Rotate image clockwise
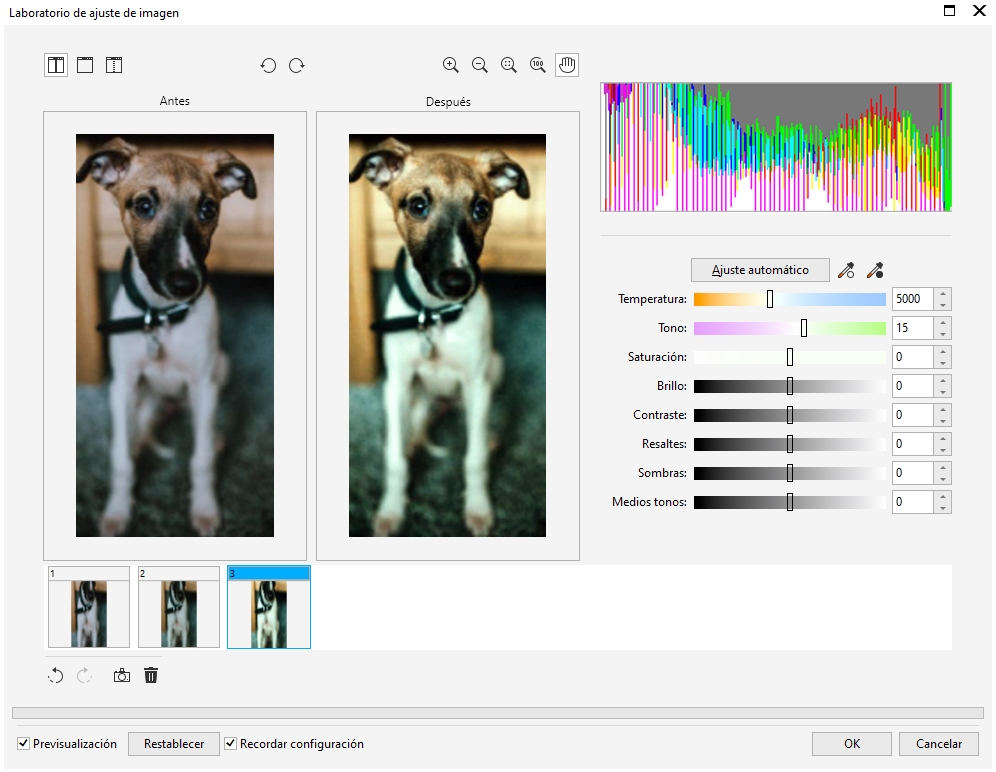The width and height of the screenshot is (996, 772). (297, 66)
